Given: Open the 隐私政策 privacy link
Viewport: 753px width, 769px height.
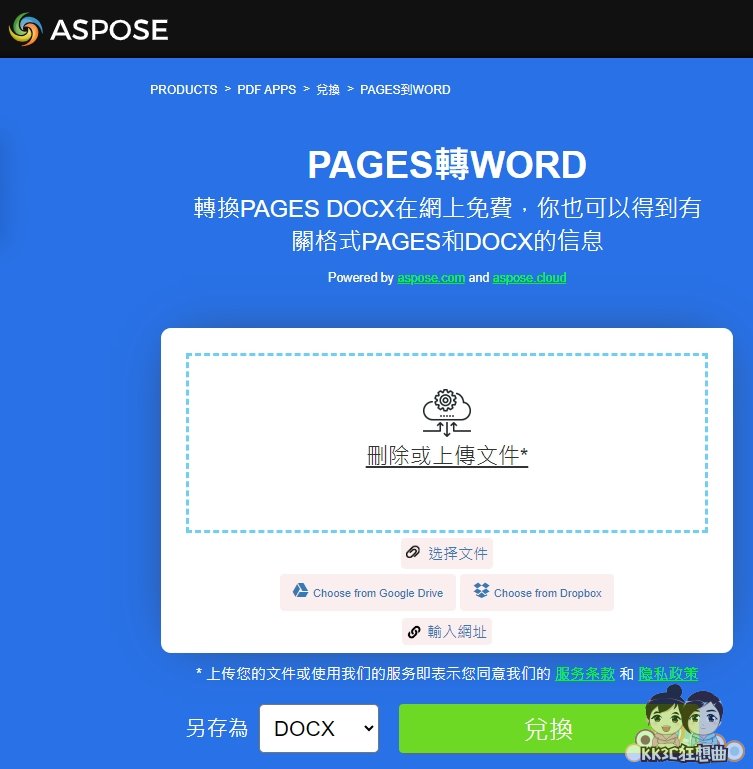Looking at the screenshot, I should [668, 674].
